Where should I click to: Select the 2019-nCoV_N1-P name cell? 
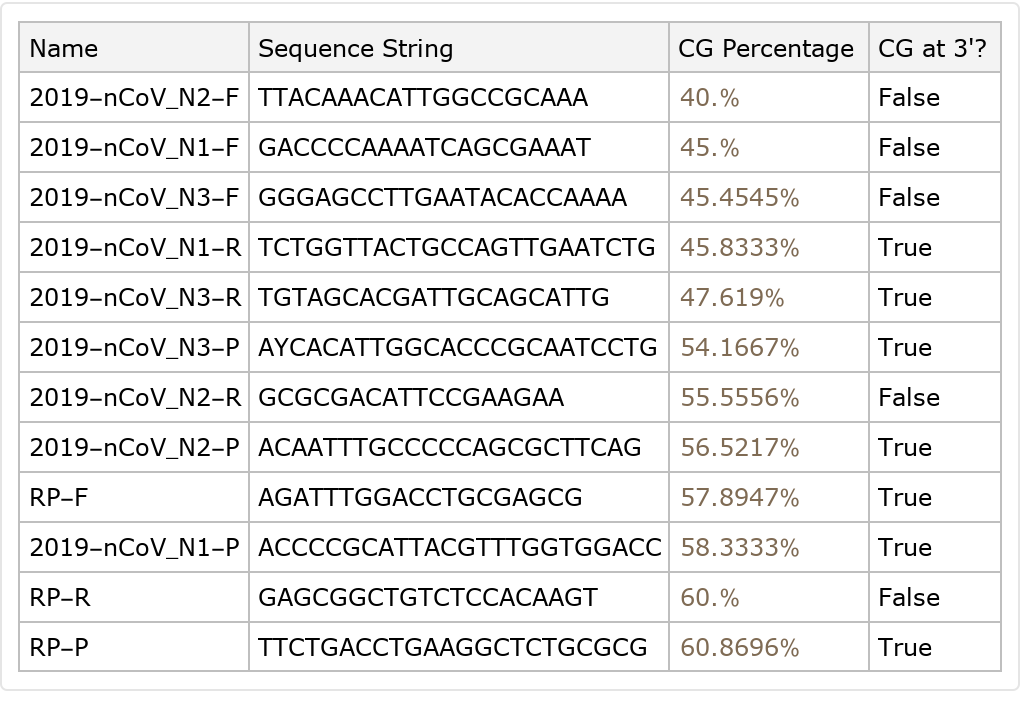(135, 548)
